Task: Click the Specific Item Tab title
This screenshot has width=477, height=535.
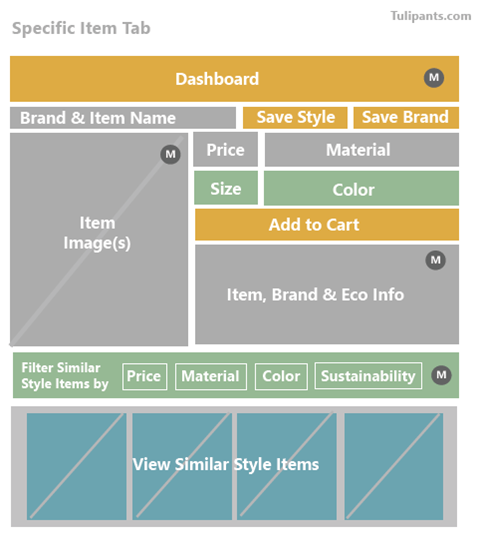Action: pos(81,29)
